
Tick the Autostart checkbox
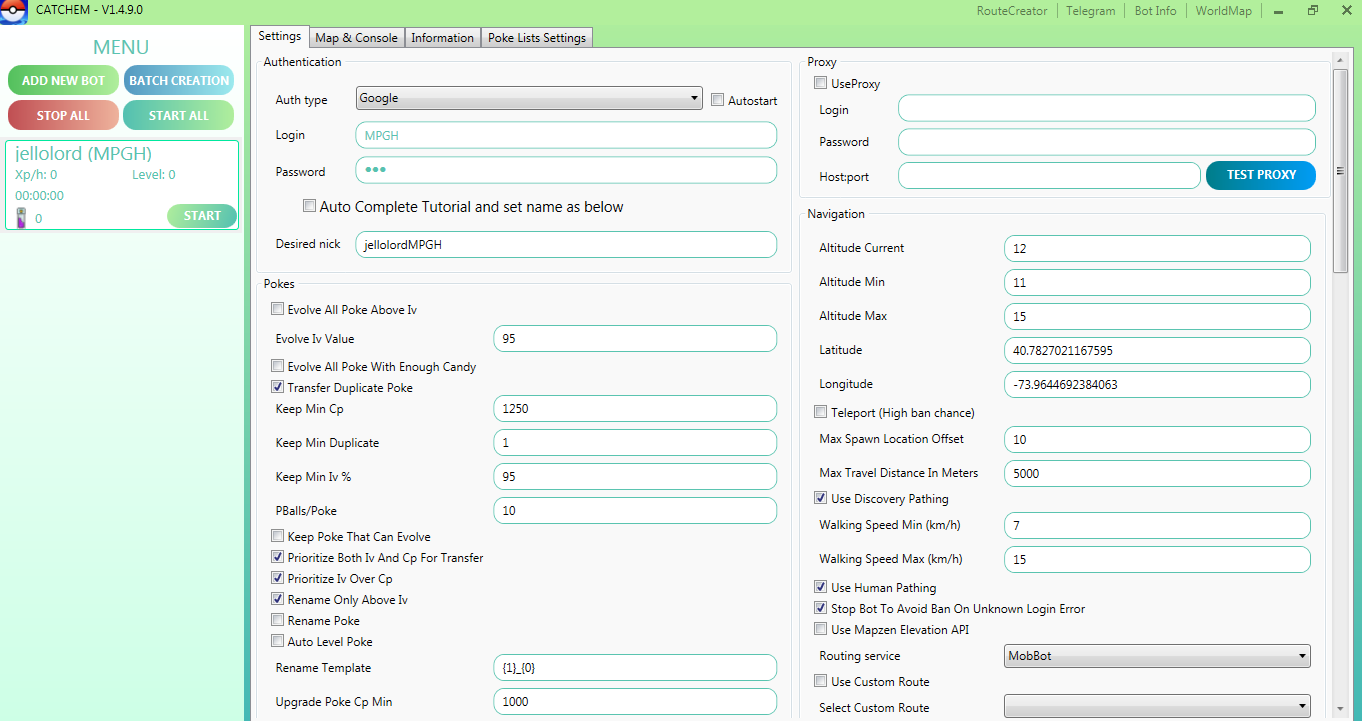point(718,100)
